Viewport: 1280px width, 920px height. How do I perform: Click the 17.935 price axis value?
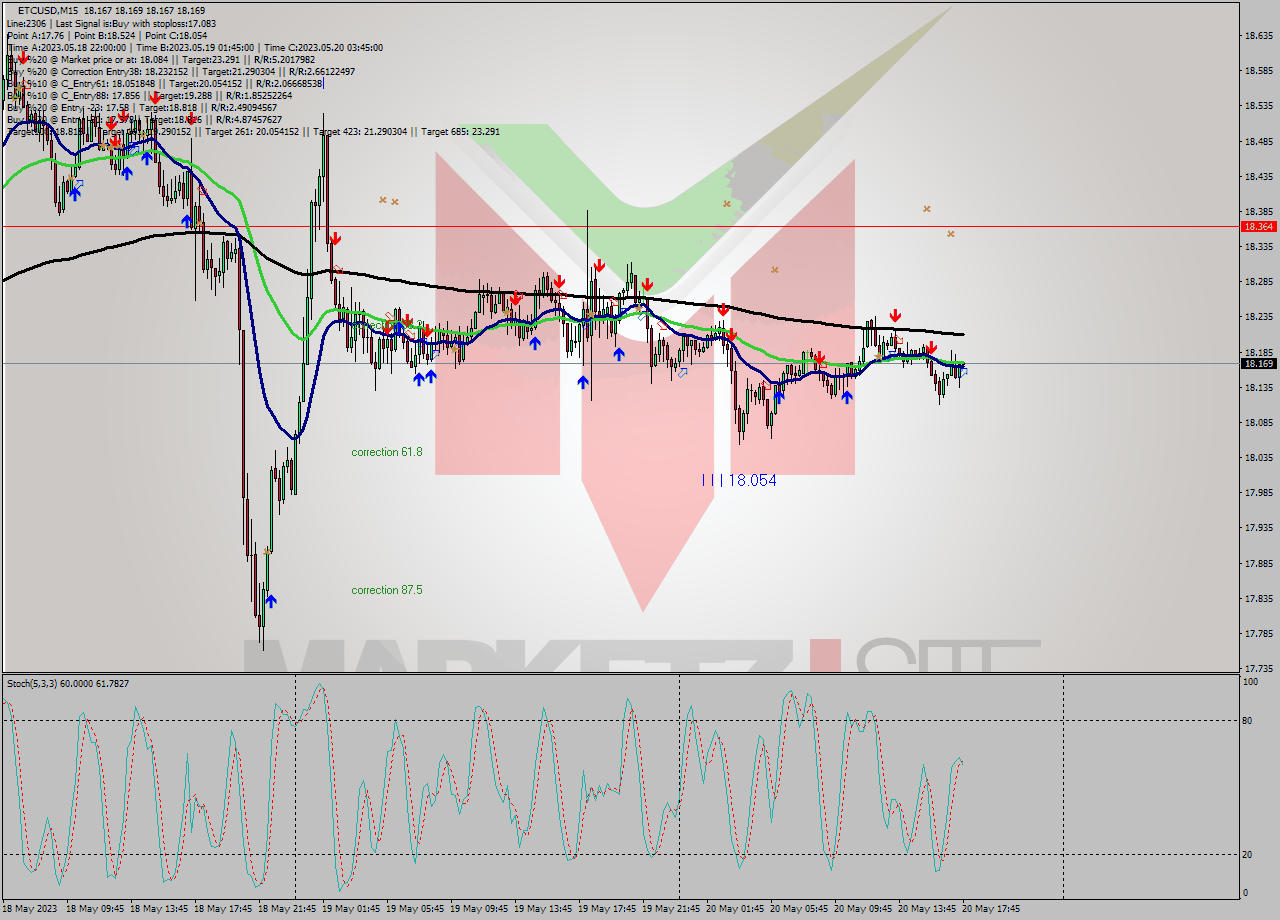[x=1258, y=527]
